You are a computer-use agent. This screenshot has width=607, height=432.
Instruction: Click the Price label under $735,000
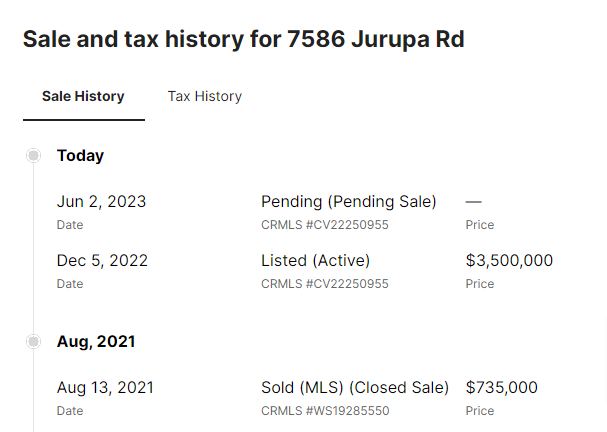point(480,411)
